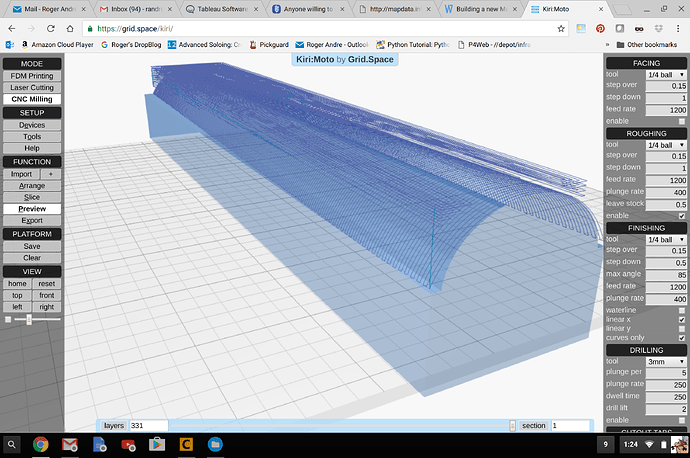Open the Play Store from the shelf
This screenshot has height=458, width=690.
157,445
